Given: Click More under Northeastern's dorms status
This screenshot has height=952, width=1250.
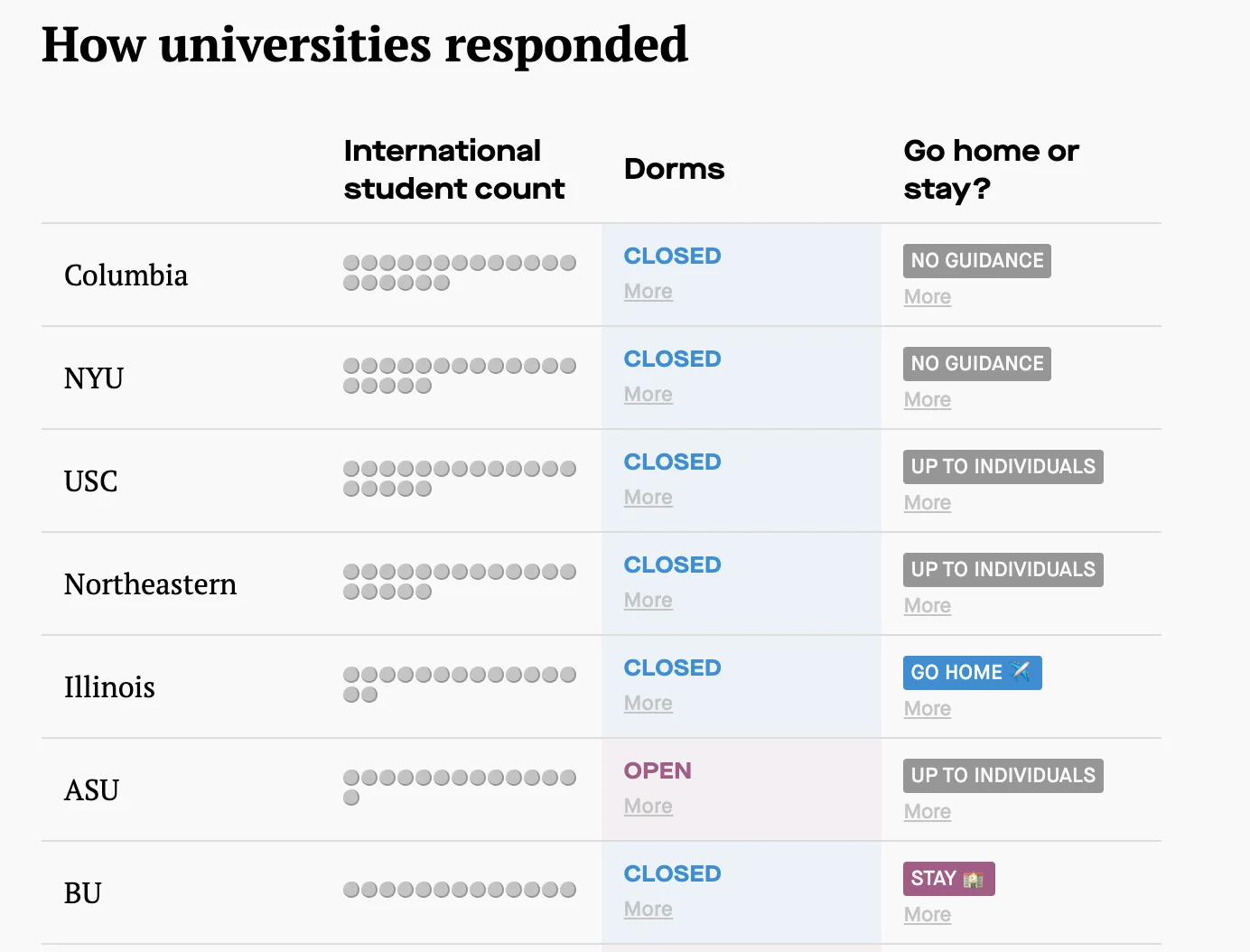Looking at the screenshot, I should (648, 601).
